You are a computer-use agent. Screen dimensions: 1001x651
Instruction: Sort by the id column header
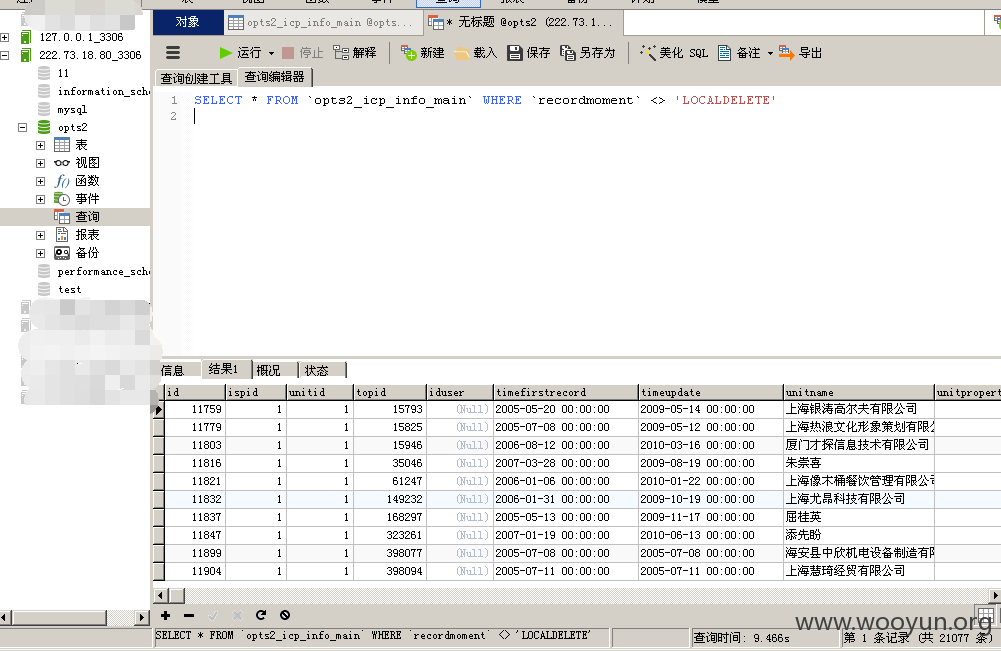(195, 393)
